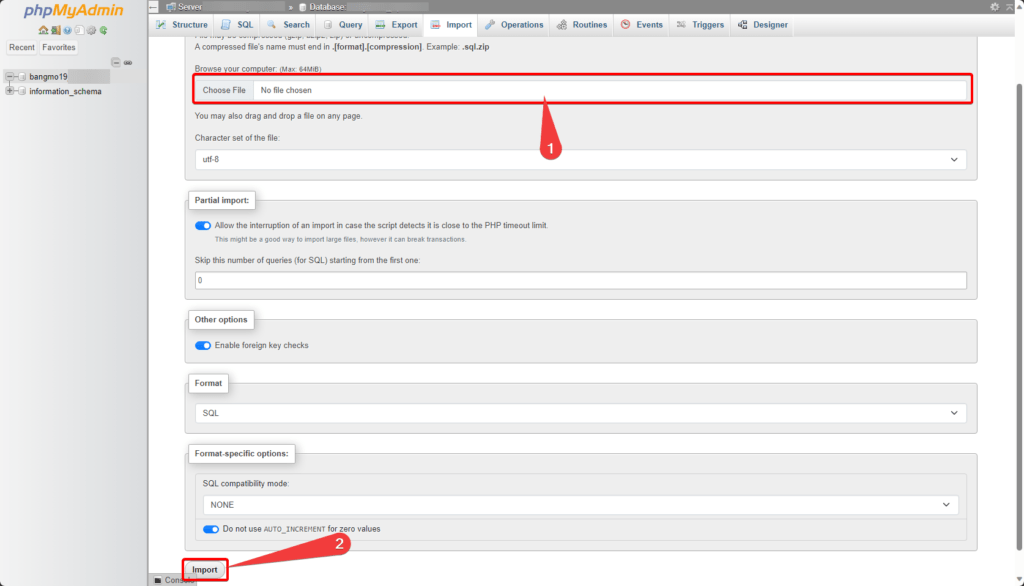The image size is (1024, 586).
Task: Open the SQL compatibility mode NONE dropdown
Action: click(x=580, y=505)
